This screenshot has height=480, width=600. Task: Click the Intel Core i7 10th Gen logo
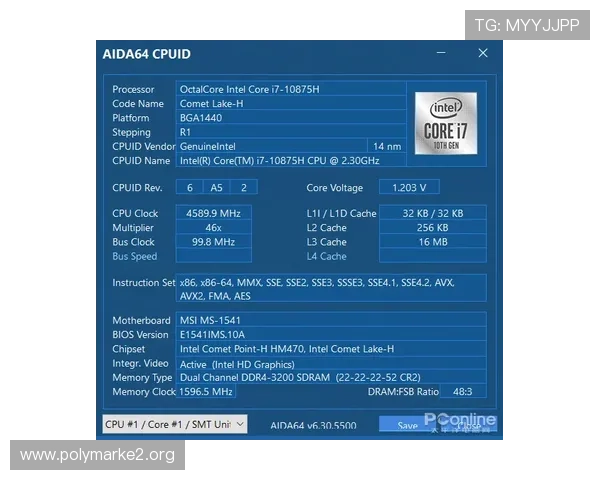click(446, 123)
